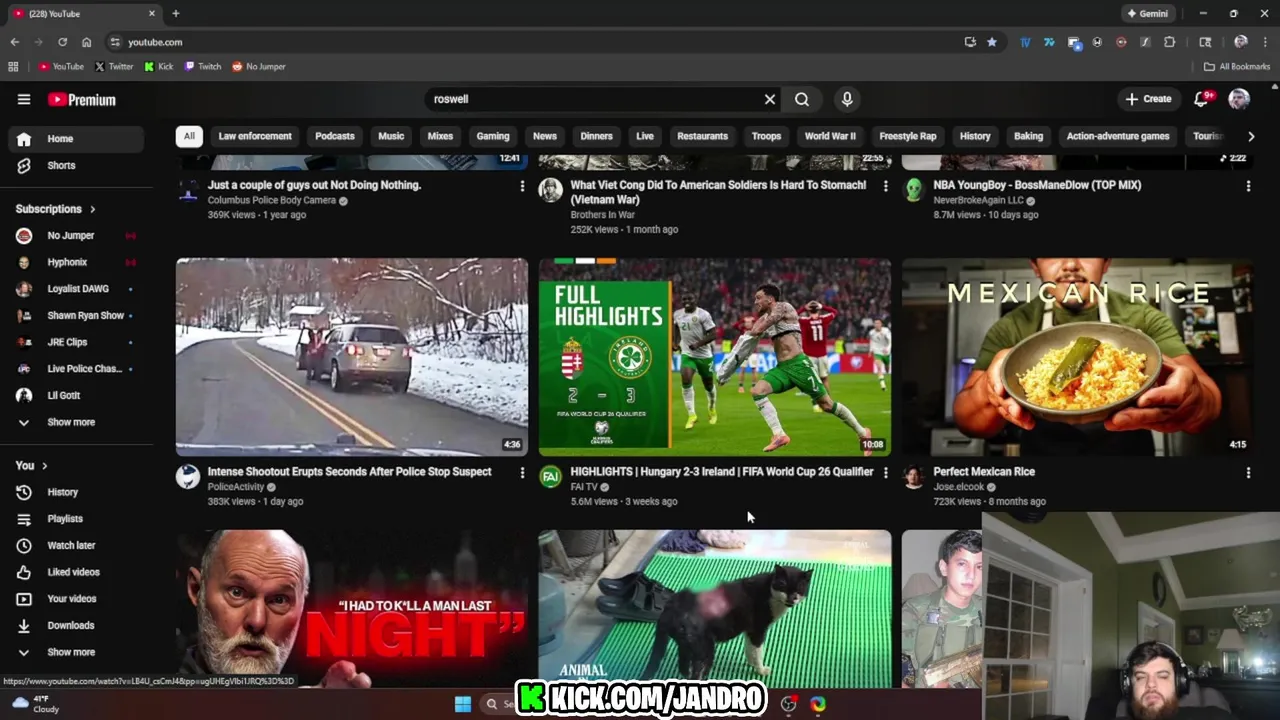
Task: Open the Gemini button in Chrome
Action: coord(1147,14)
